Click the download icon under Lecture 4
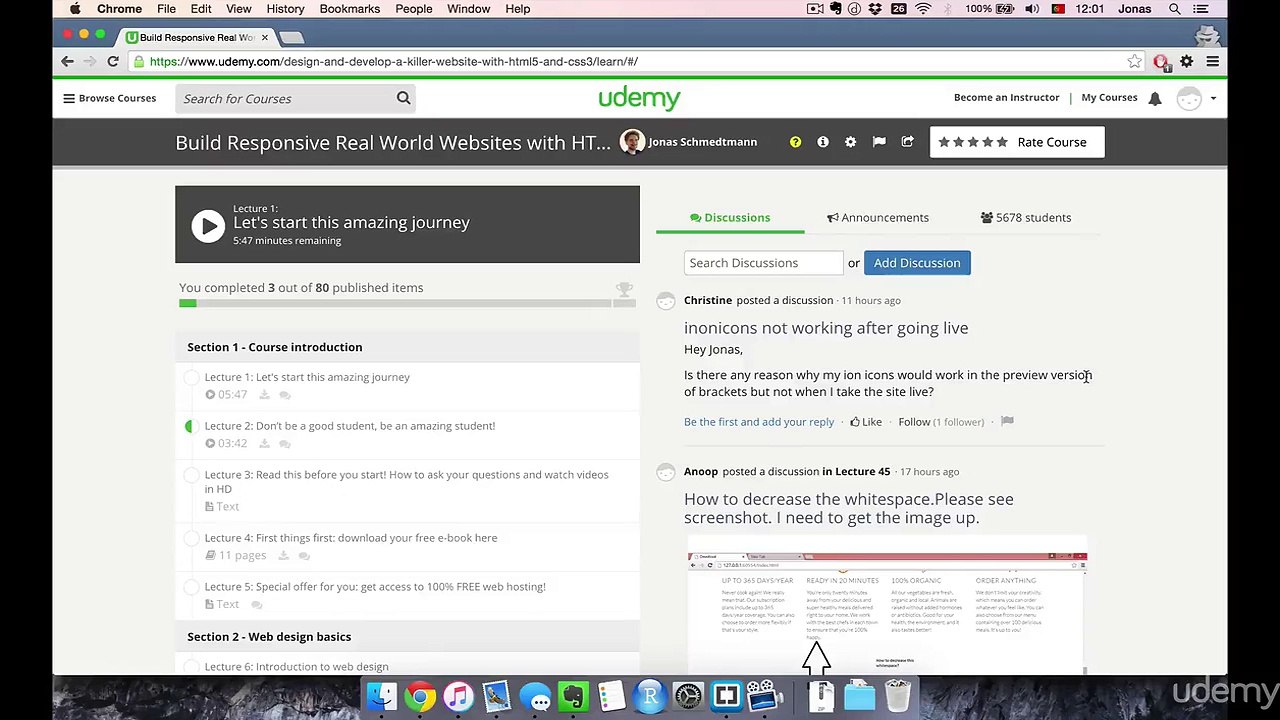 pyautogui.click(x=283, y=556)
